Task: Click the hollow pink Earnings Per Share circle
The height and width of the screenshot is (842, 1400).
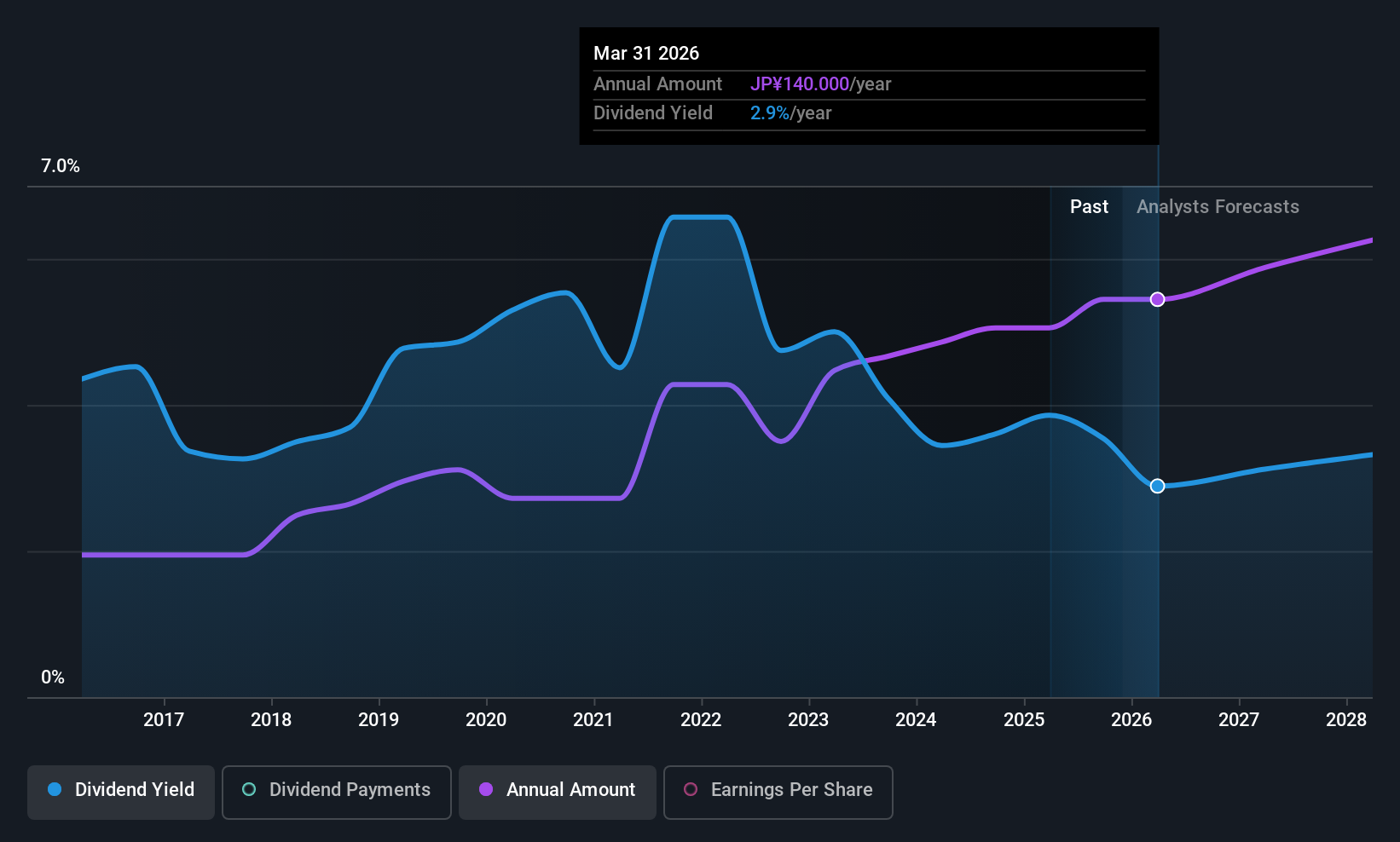Action: coord(691,790)
